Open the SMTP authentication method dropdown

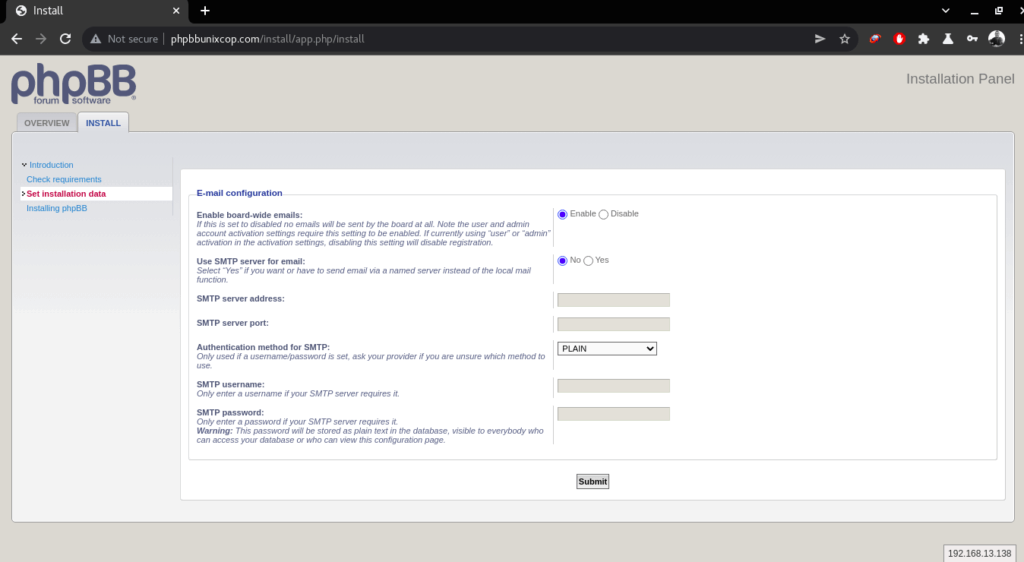tap(607, 349)
